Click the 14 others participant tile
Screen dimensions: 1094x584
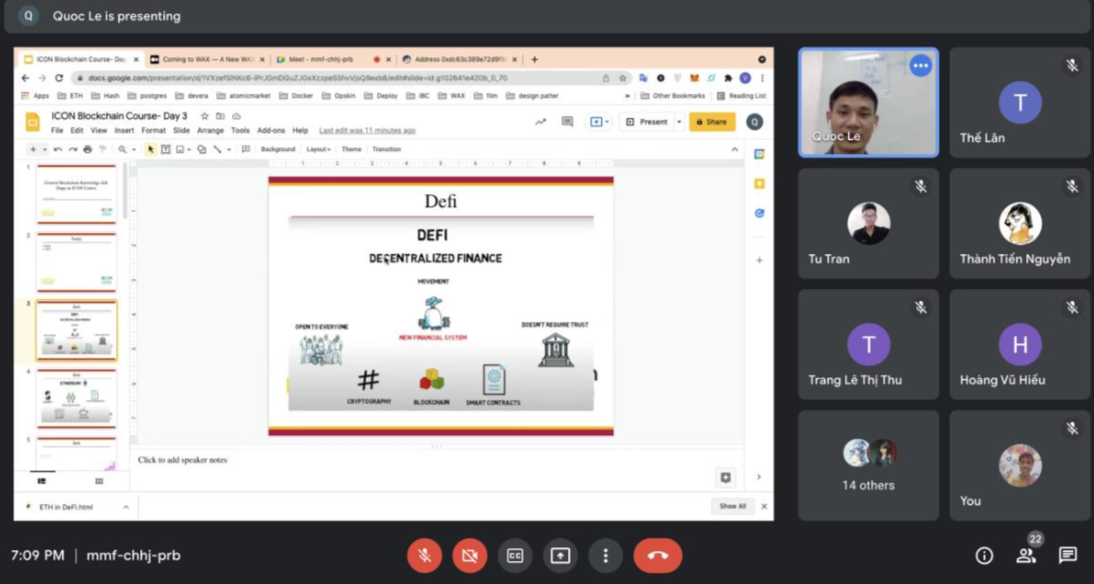click(x=868, y=465)
